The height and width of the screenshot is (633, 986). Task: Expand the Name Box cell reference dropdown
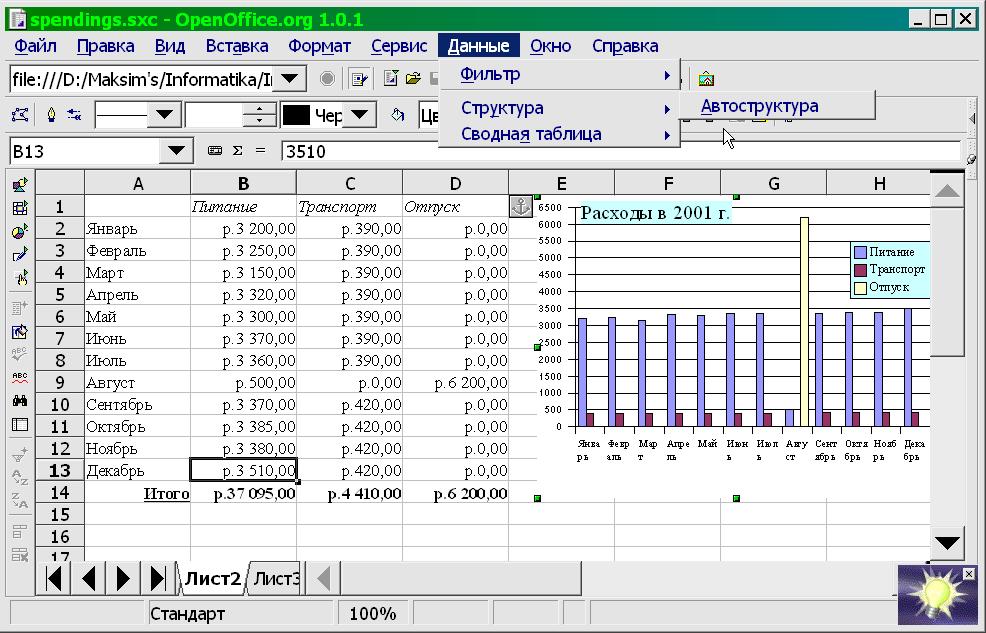point(177,151)
